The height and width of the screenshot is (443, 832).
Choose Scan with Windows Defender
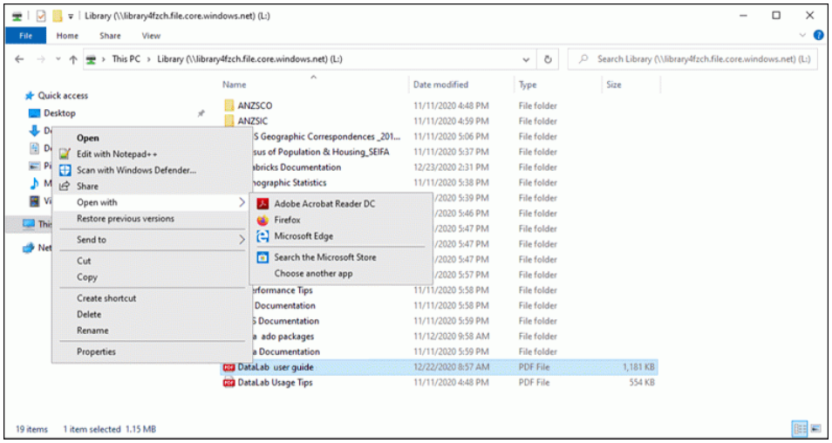pyautogui.click(x=136, y=170)
